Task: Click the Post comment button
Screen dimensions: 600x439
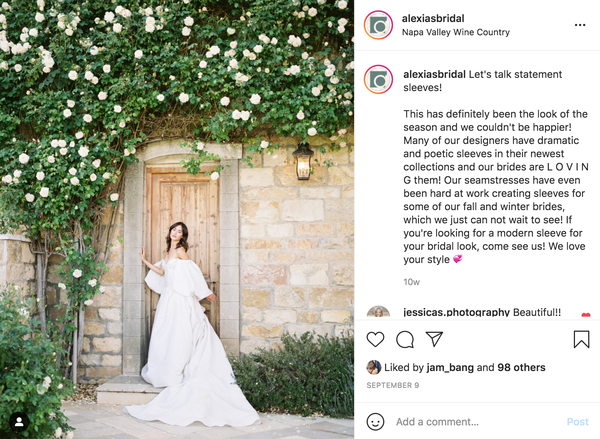Action: coord(577,422)
